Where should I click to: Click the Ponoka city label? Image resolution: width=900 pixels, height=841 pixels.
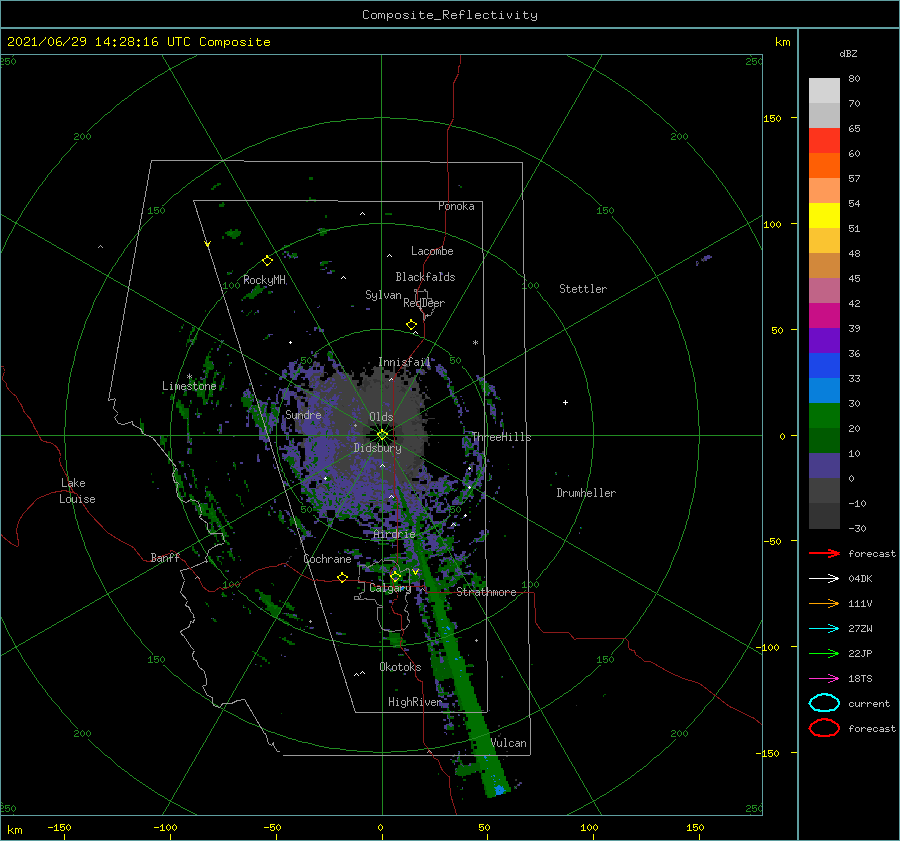click(x=456, y=206)
